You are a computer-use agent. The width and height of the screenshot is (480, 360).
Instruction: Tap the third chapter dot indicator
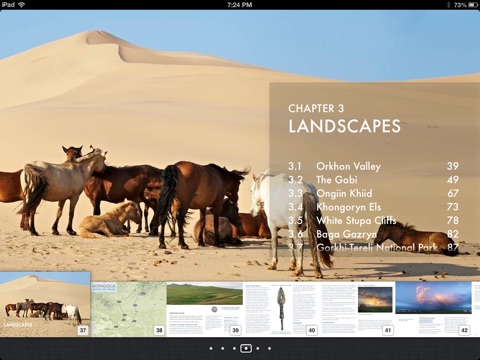tap(234, 348)
